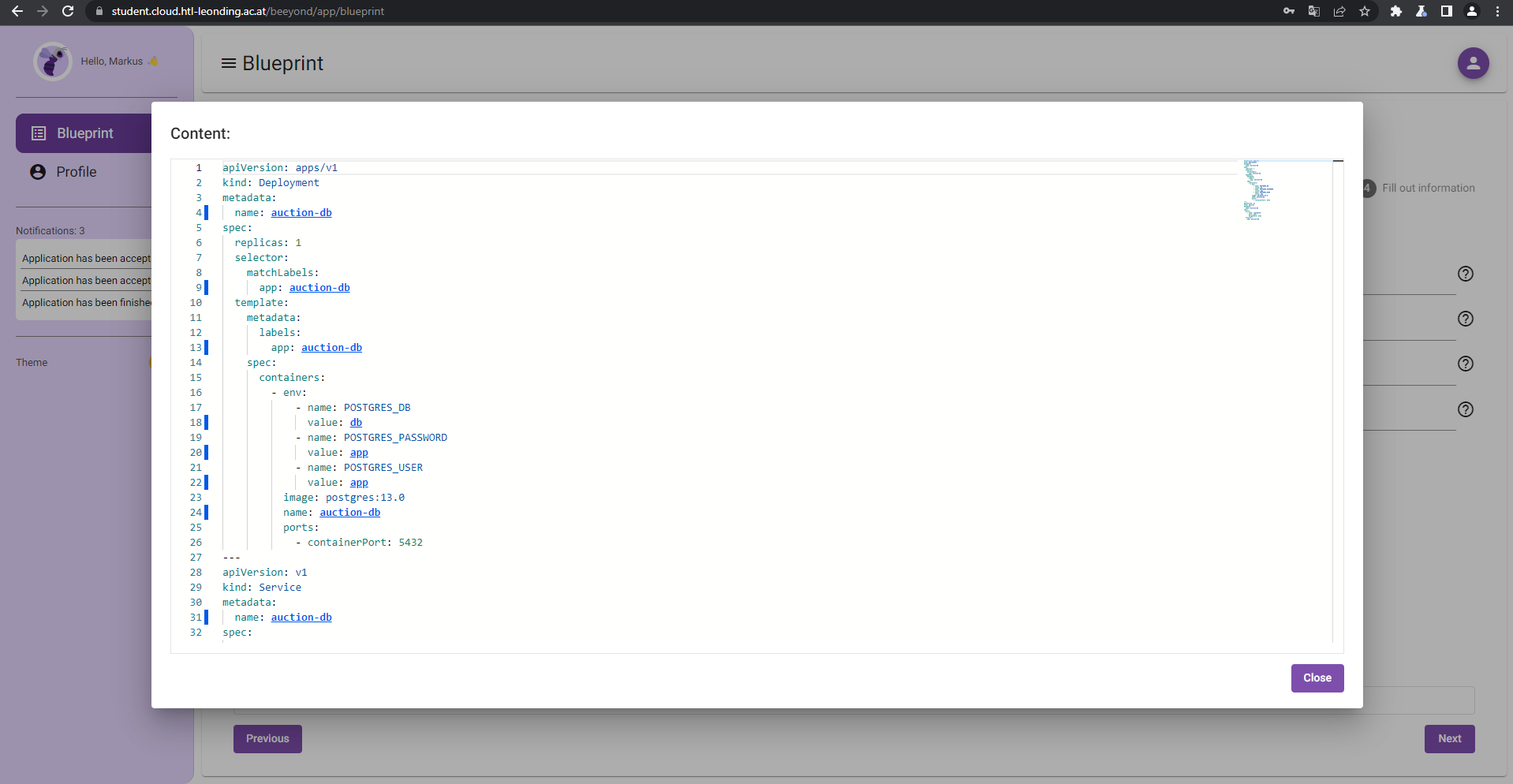Click auction-db link on line 4
1513x784 pixels.
[301, 213]
